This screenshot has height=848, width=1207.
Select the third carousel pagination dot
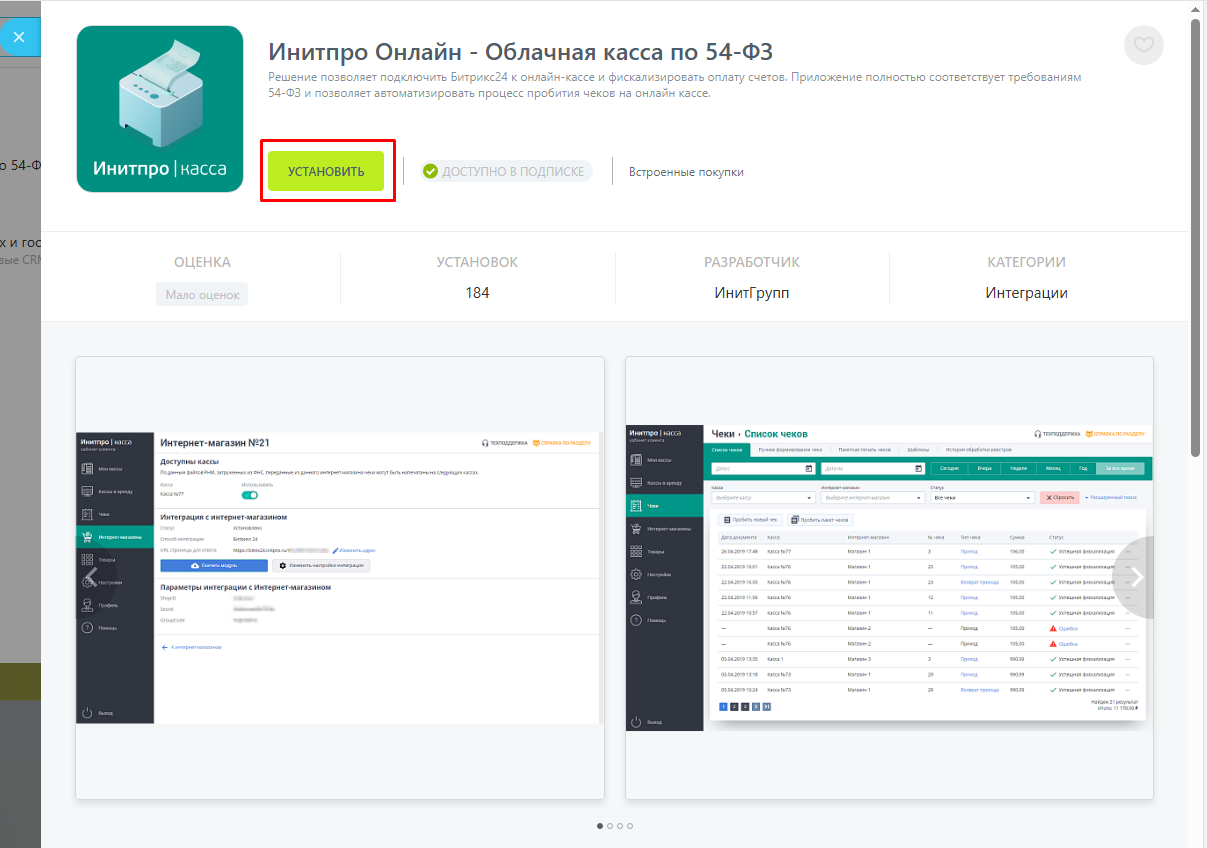tap(620, 826)
